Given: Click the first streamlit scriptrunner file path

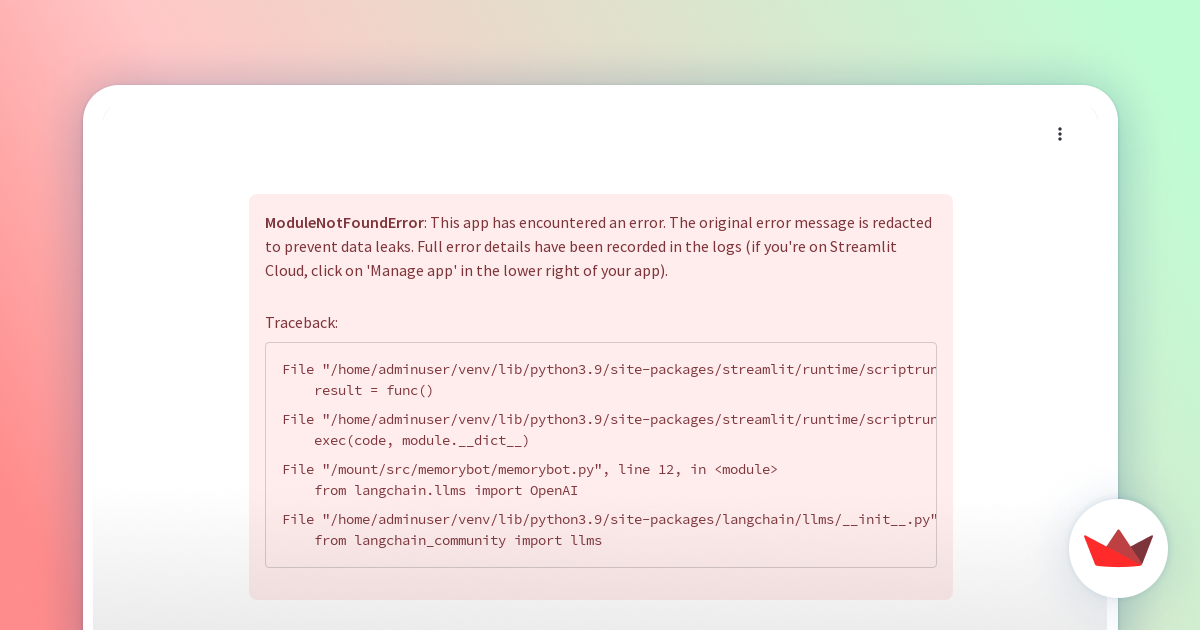Looking at the screenshot, I should (609, 369).
